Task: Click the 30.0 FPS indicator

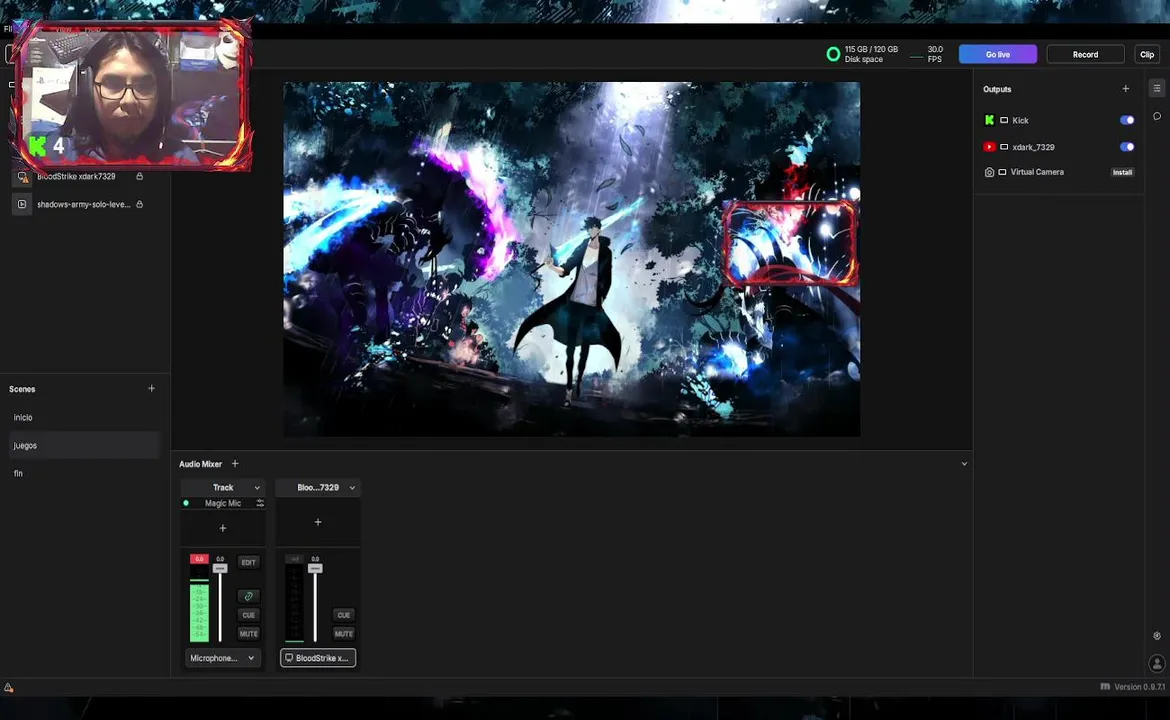Action: click(934, 54)
